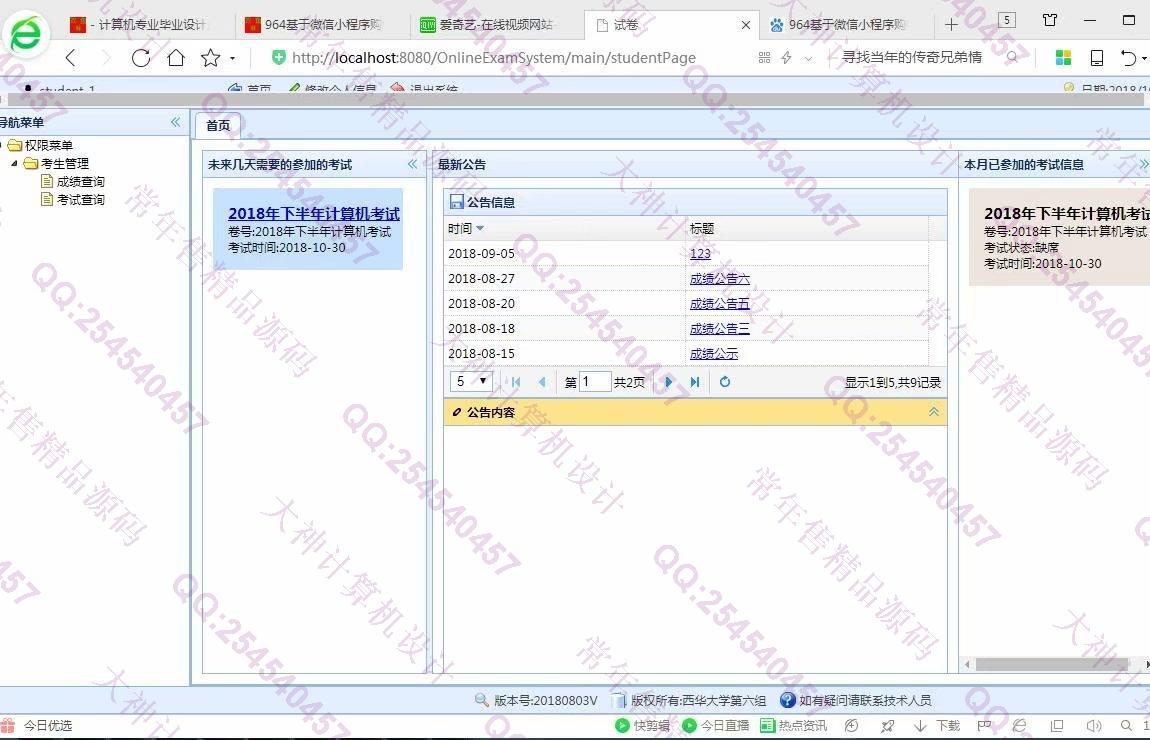Select the 首页 tab in main panel
Viewport: 1150px width, 740px height.
pos(218,125)
